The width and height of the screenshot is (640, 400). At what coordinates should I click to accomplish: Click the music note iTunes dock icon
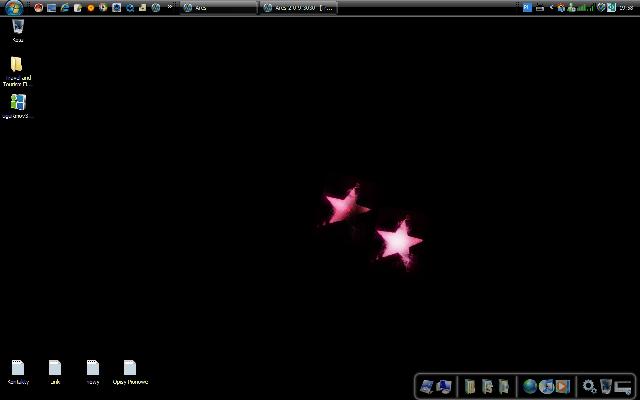546,386
